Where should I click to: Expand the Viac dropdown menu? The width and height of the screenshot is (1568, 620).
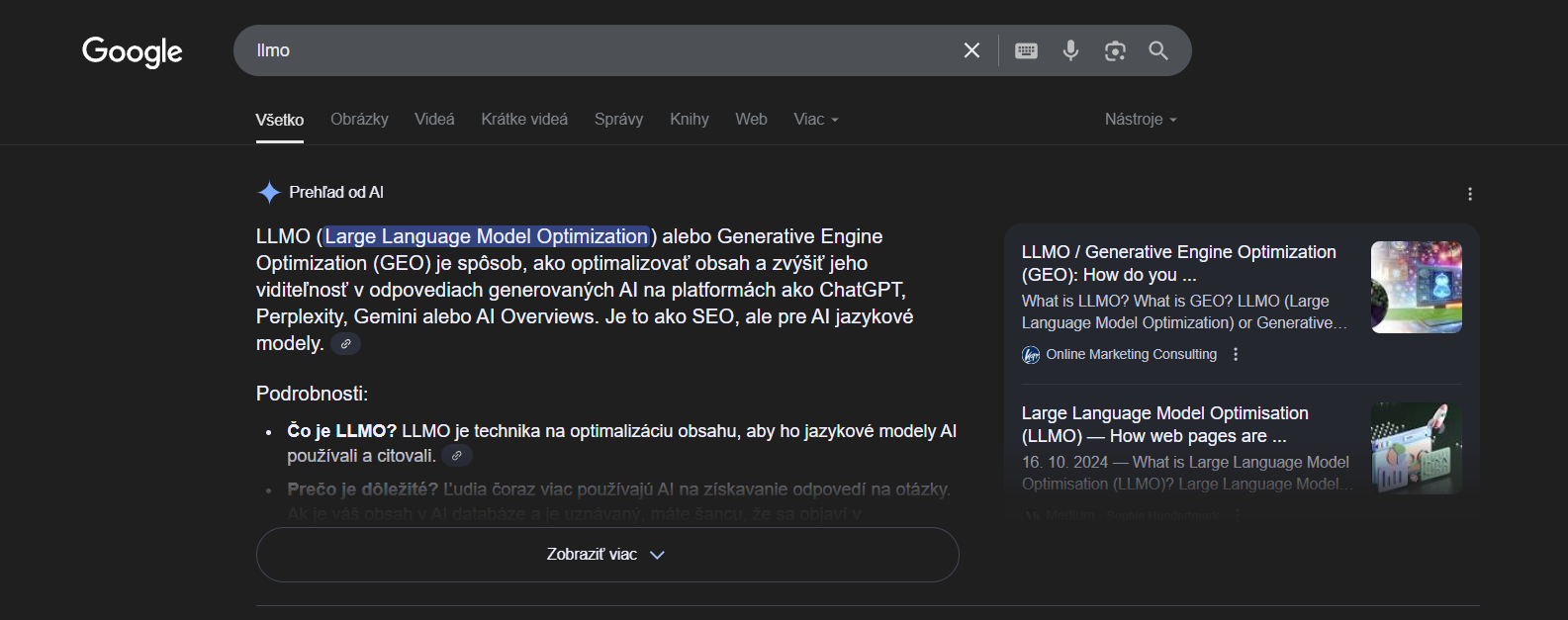pos(816,119)
